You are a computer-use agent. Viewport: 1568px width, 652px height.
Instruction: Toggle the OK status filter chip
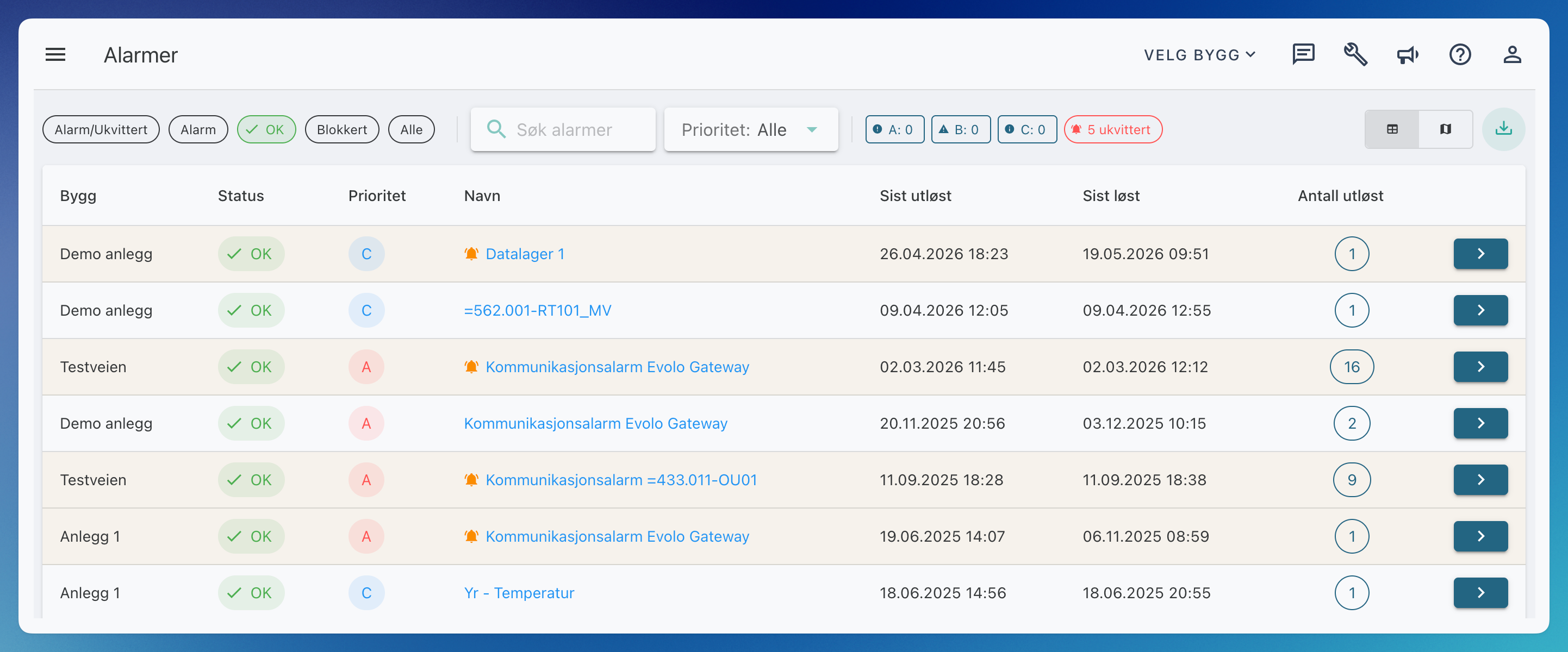[266, 129]
